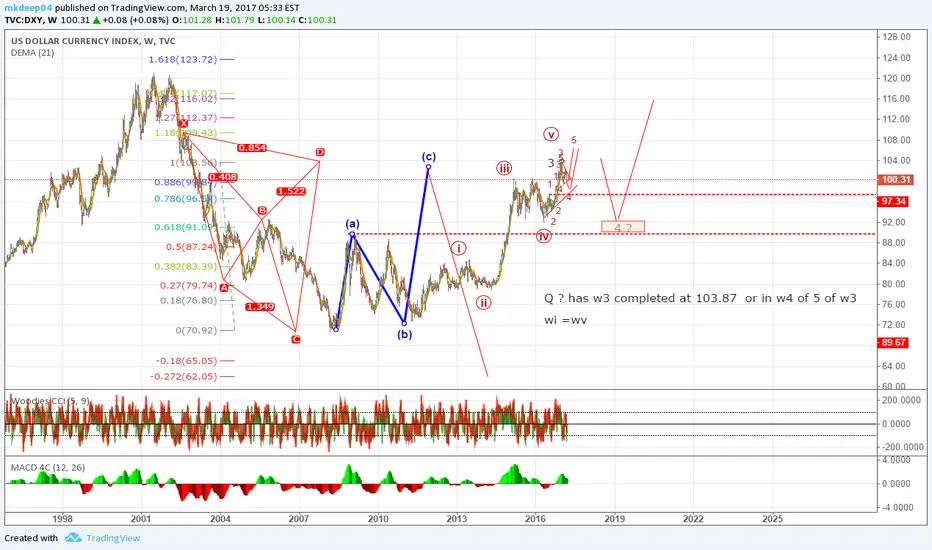
Task: Click the blue (c) wave label
Action: [x=429, y=156]
